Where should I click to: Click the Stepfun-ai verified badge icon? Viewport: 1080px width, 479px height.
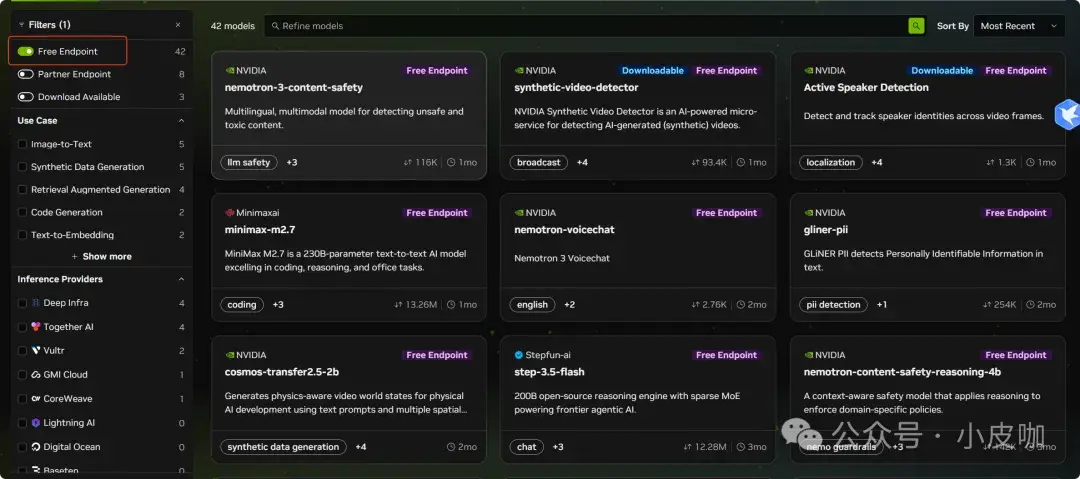tap(519, 355)
